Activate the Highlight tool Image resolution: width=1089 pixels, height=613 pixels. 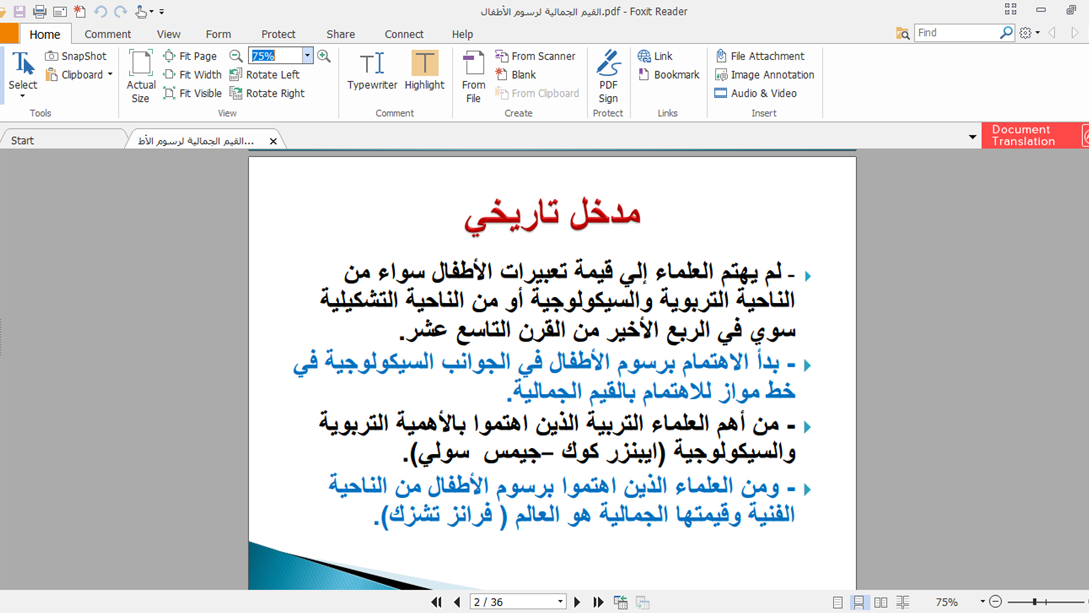click(x=424, y=71)
